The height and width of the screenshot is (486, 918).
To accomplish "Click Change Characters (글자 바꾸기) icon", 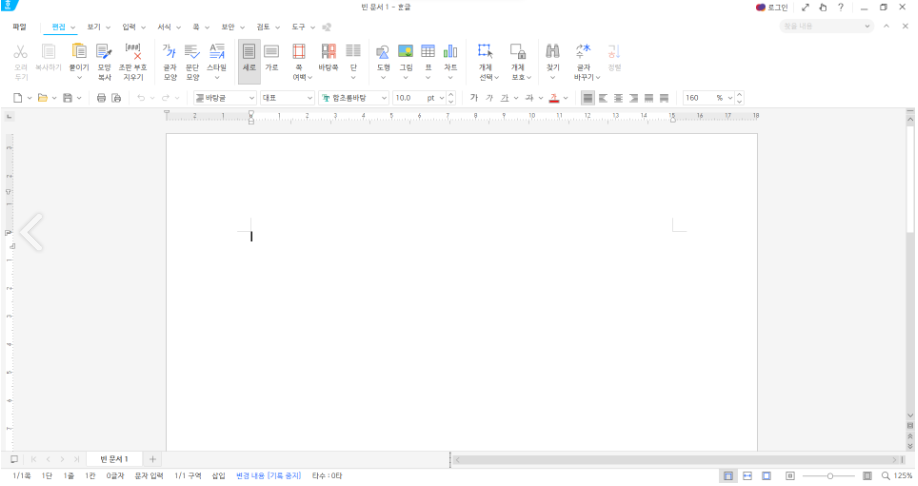I will (x=583, y=52).
